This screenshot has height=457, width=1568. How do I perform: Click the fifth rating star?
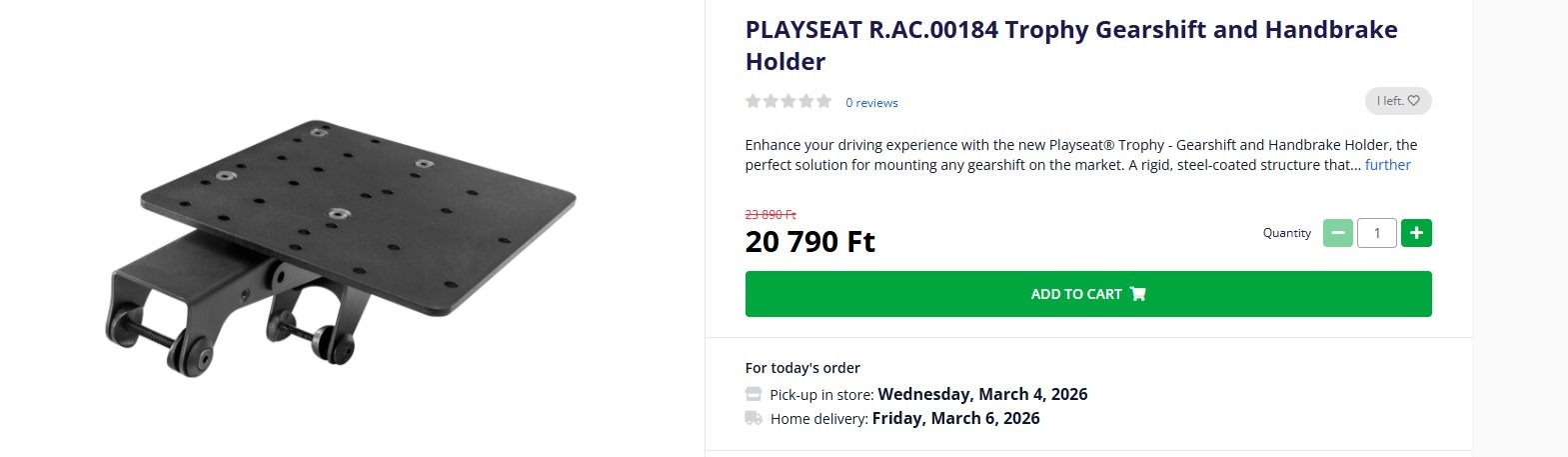[823, 101]
